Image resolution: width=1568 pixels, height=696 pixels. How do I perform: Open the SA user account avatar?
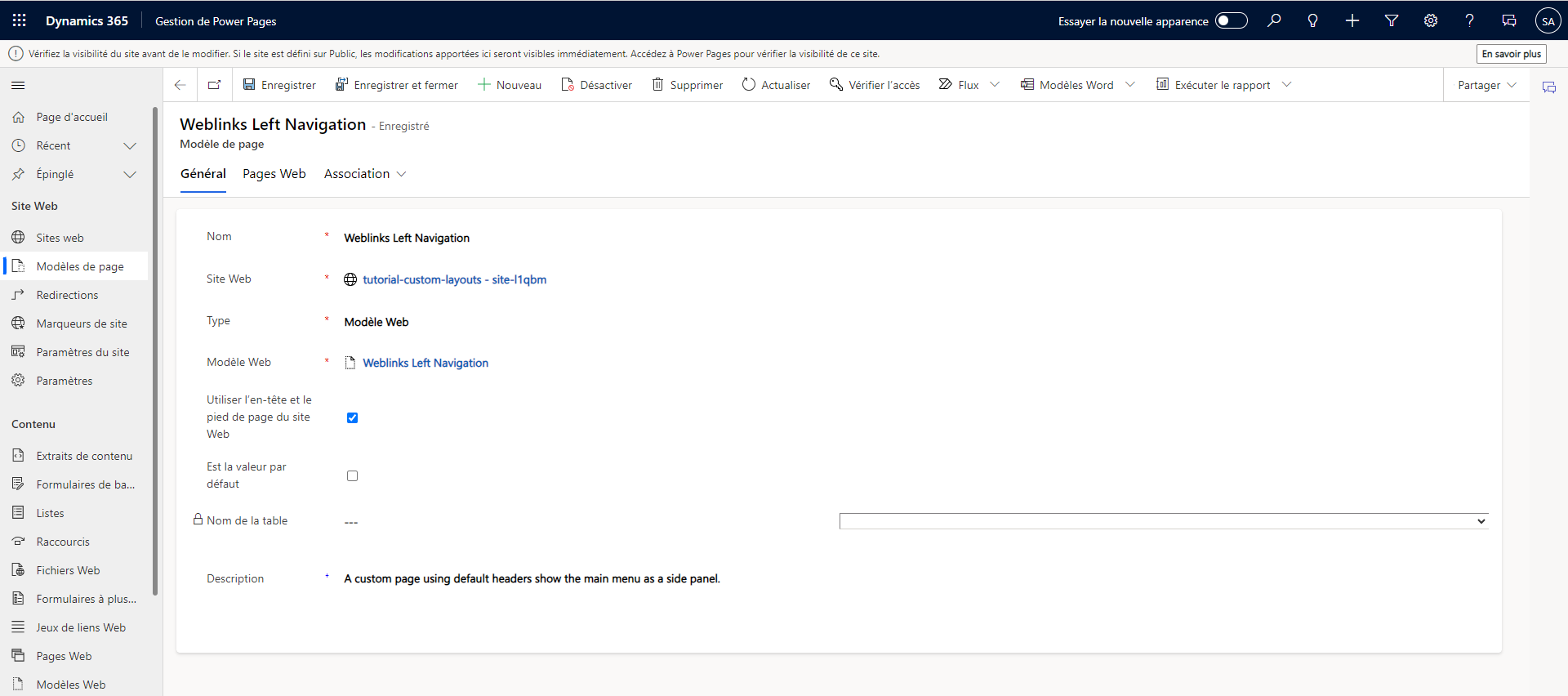1548,21
